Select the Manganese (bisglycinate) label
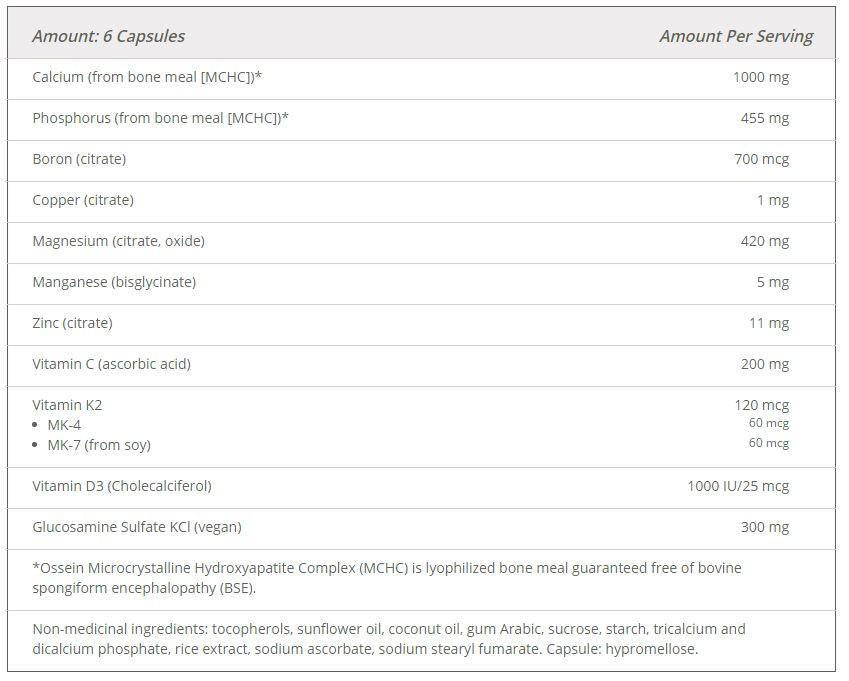The height and width of the screenshot is (681, 849). 114,282
